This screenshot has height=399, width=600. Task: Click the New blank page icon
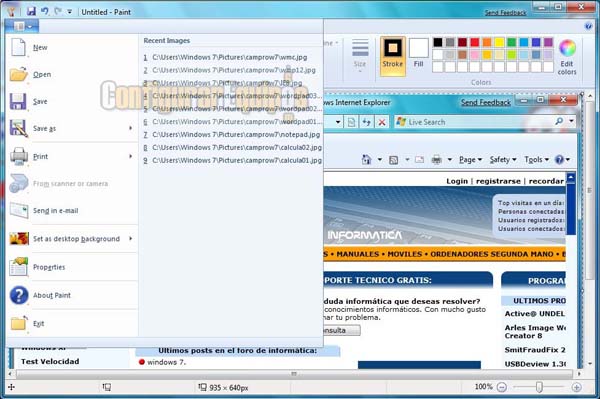(18, 47)
